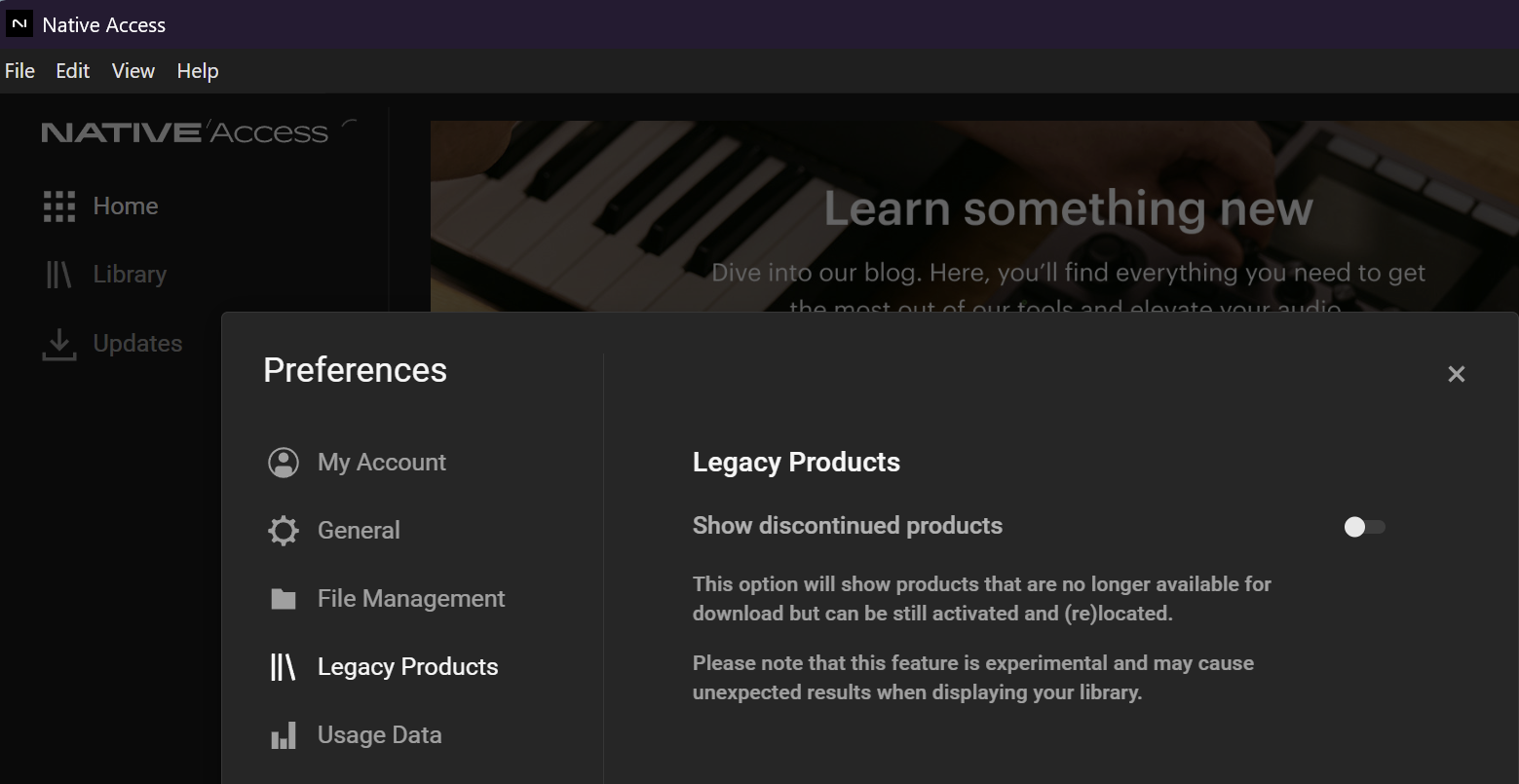The height and width of the screenshot is (784, 1519).
Task: Click the File Management folder icon
Action: click(x=284, y=599)
